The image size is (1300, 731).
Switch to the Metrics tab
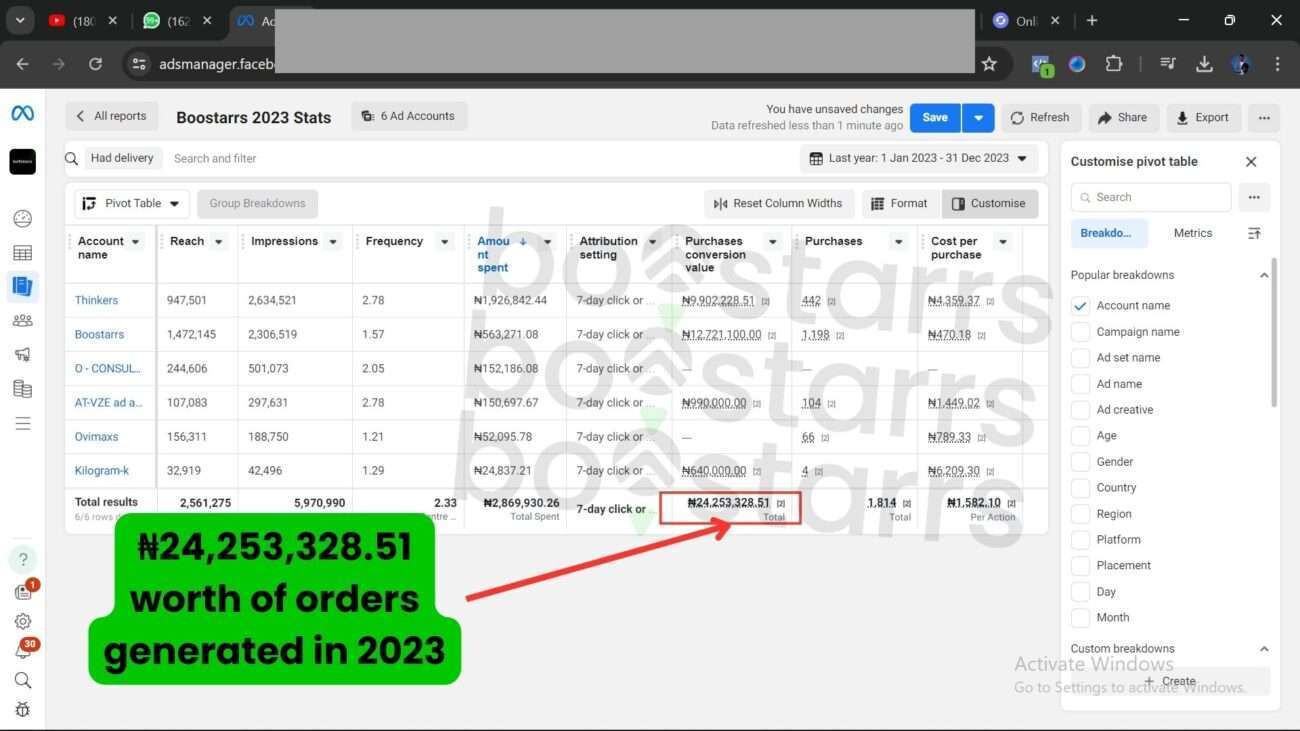(1192, 233)
